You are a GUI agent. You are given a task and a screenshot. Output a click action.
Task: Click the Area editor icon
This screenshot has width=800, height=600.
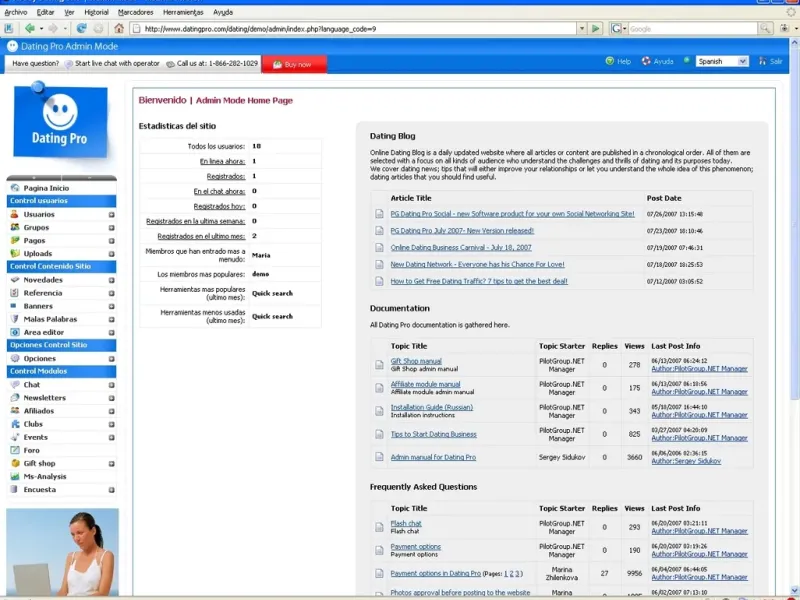coord(14,332)
